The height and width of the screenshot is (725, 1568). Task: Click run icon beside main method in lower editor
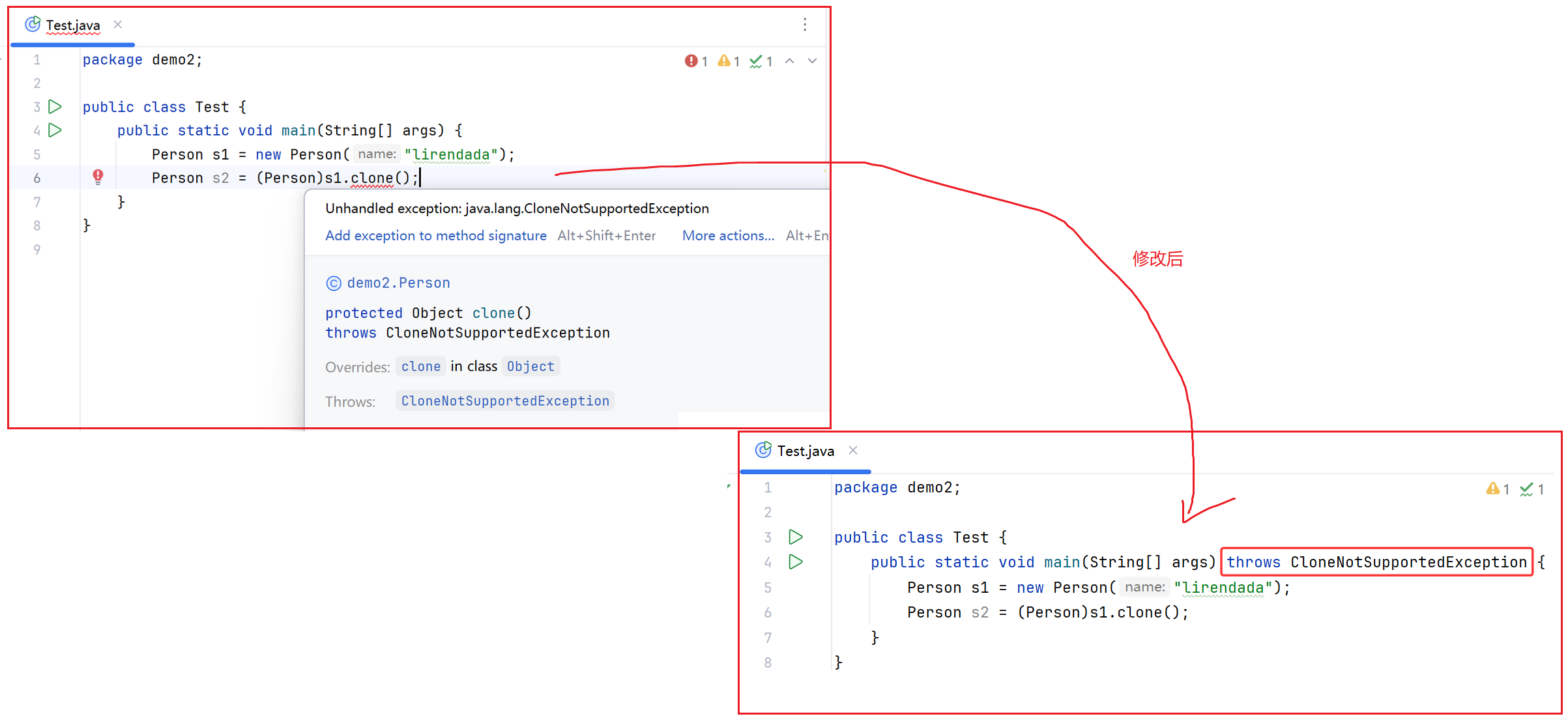795,562
